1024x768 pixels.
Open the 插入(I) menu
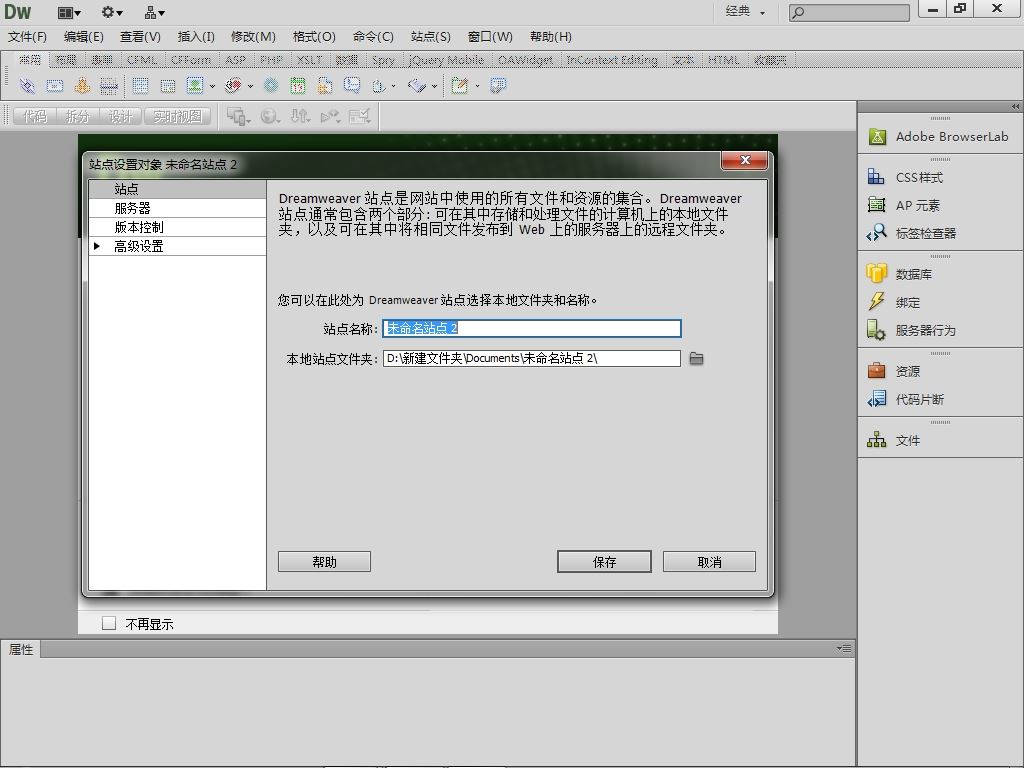(196, 37)
